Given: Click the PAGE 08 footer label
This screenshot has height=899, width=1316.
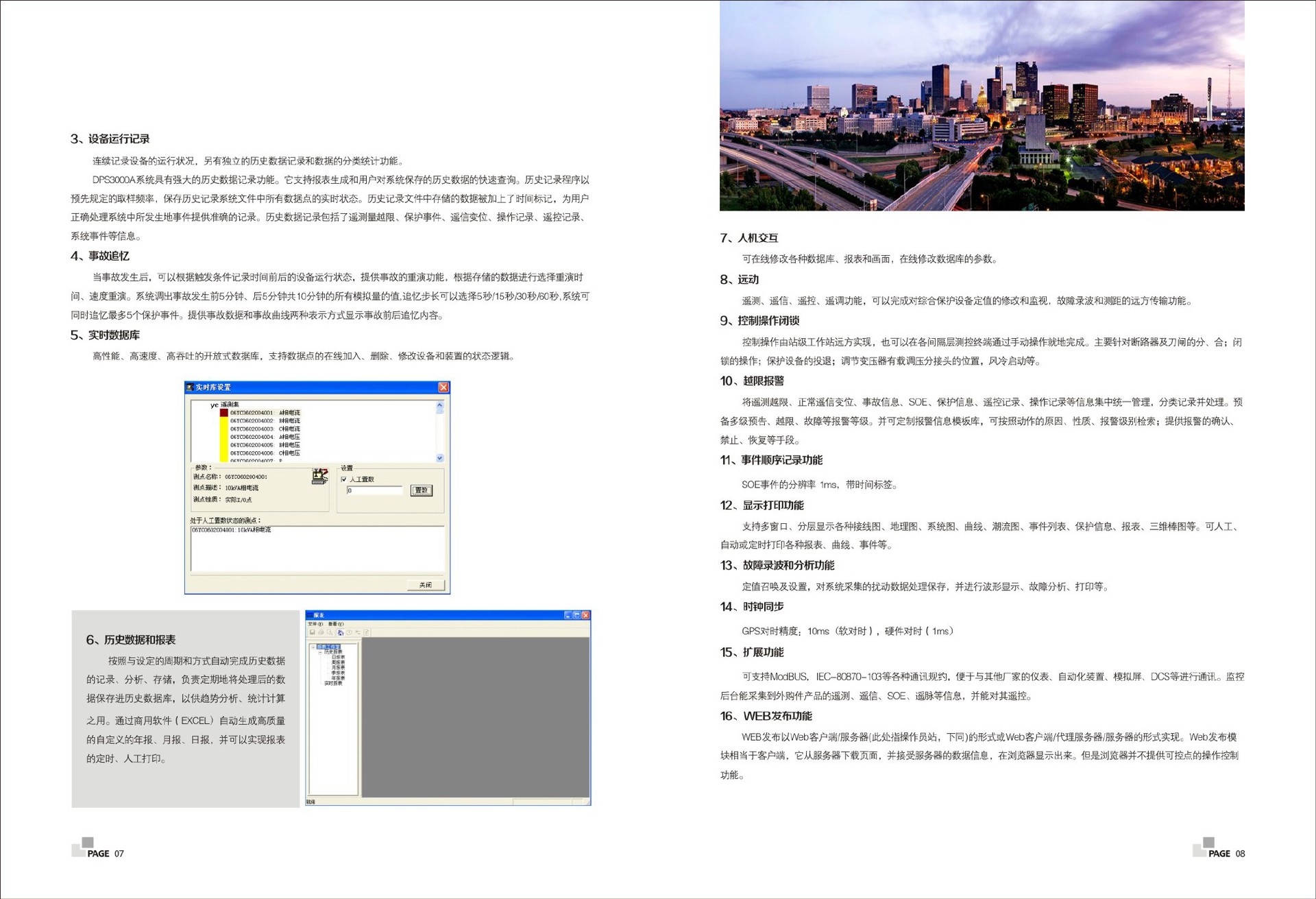Looking at the screenshot, I should (x=1227, y=854).
